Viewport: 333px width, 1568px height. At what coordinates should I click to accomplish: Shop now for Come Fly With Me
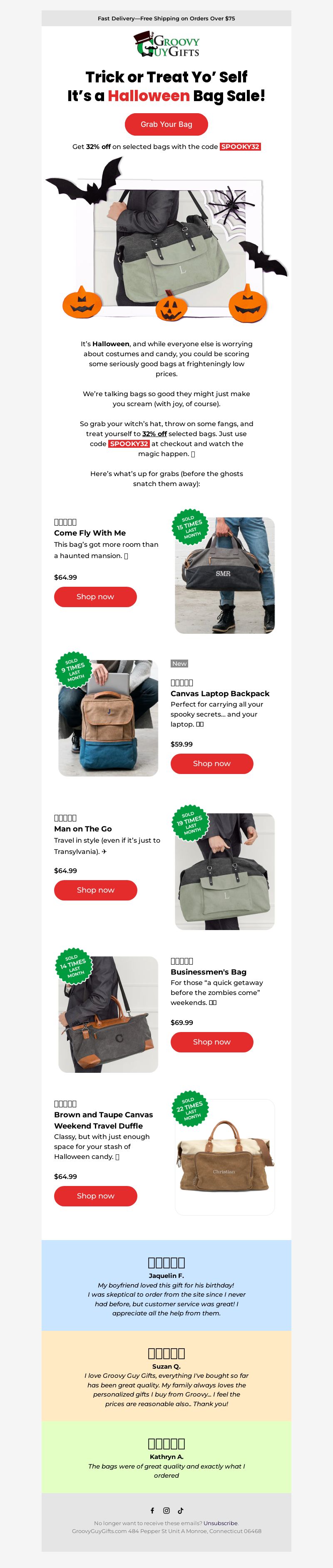[96, 596]
